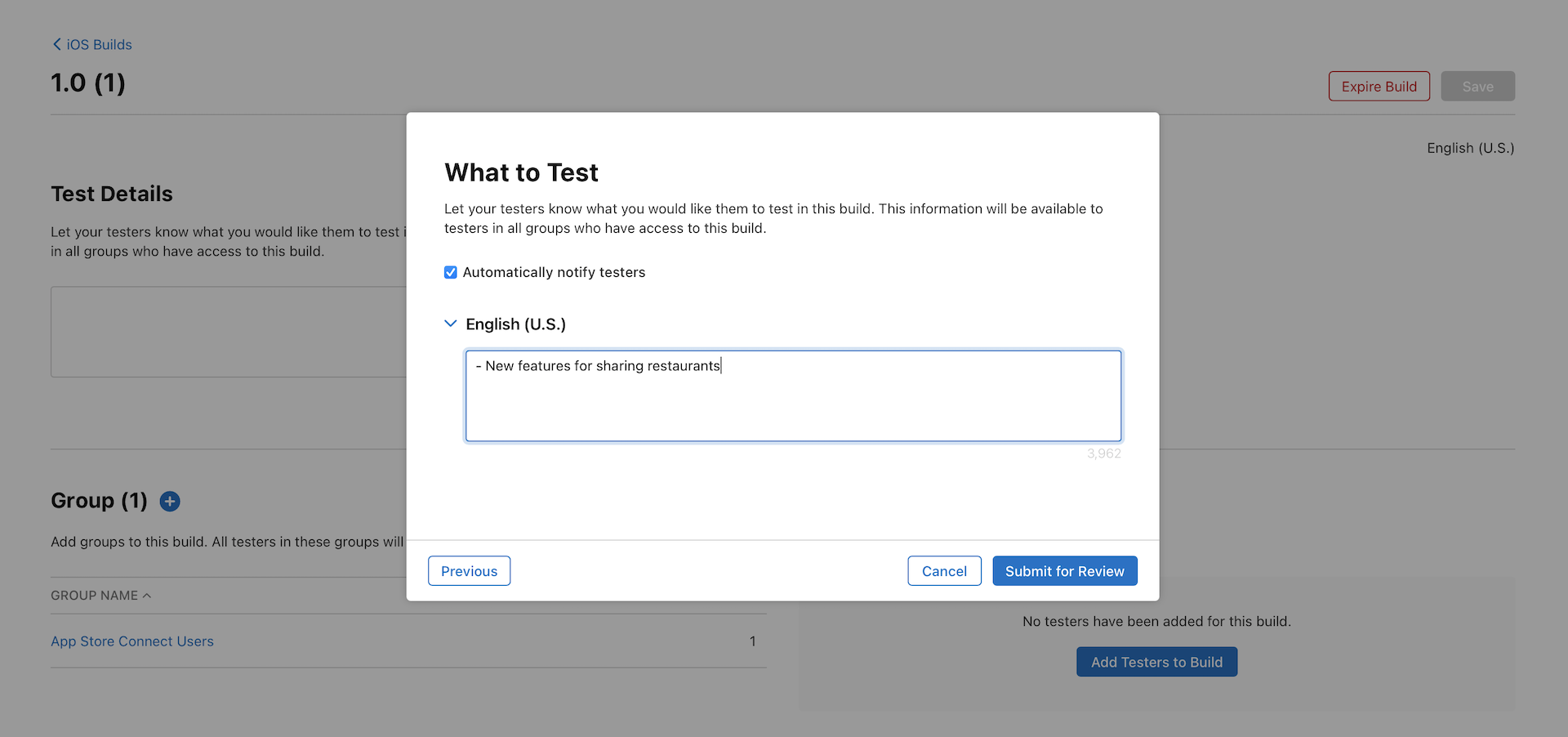Collapse the English (U.S.) section
Screen dimensions: 1568x737
[450, 324]
